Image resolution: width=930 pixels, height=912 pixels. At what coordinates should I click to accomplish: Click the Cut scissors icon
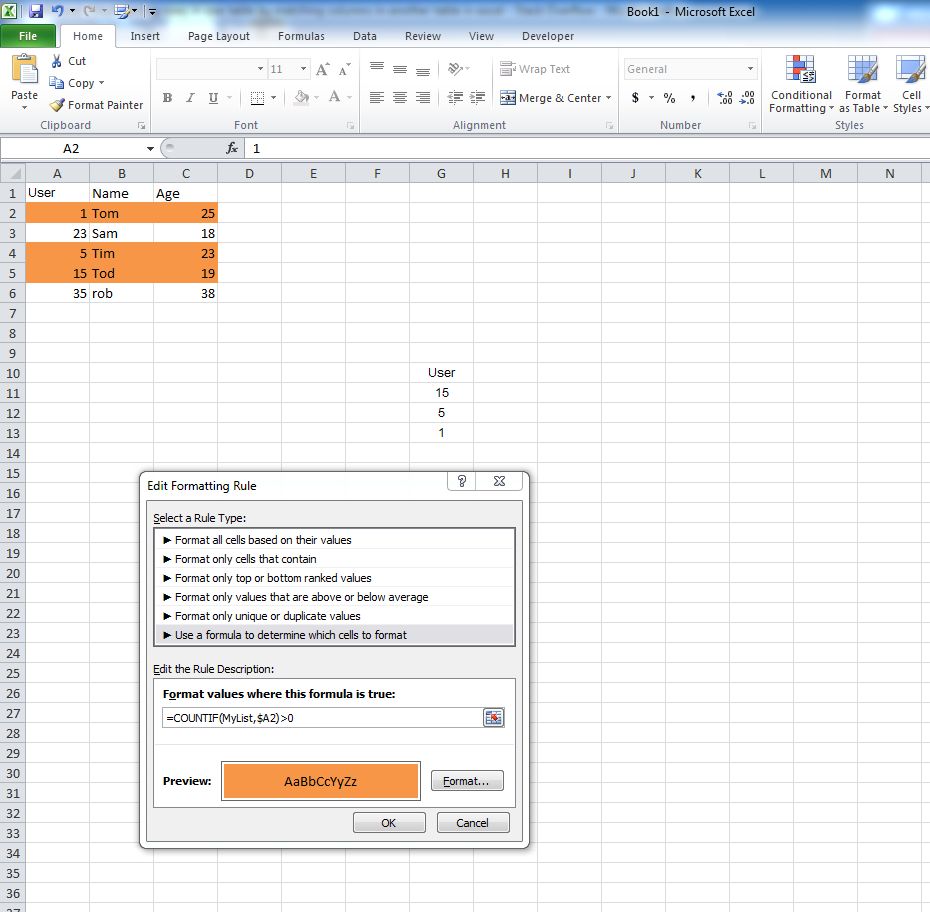[x=57, y=61]
